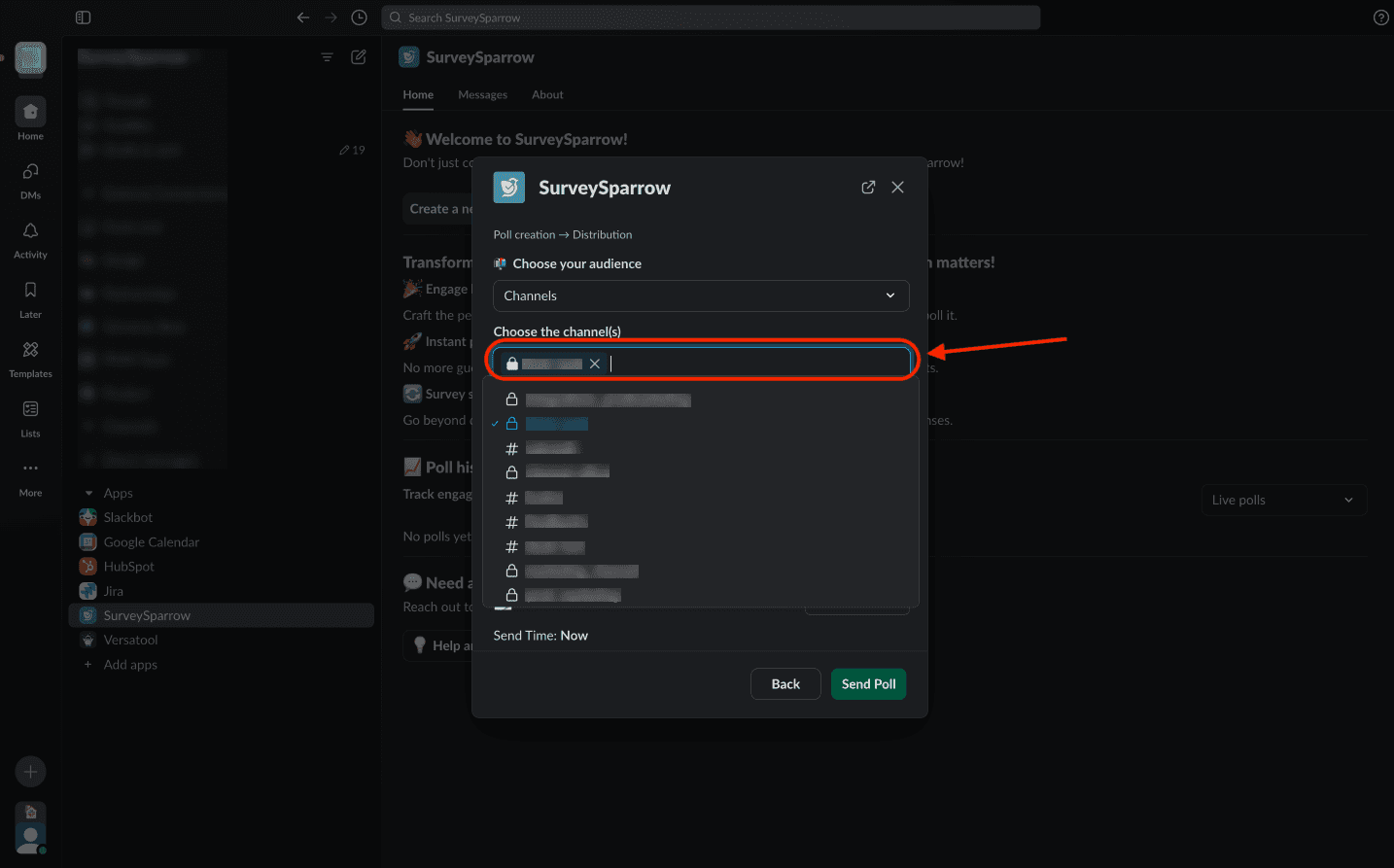Open the history clock icon
This screenshot has width=1394, height=868.
point(359,17)
